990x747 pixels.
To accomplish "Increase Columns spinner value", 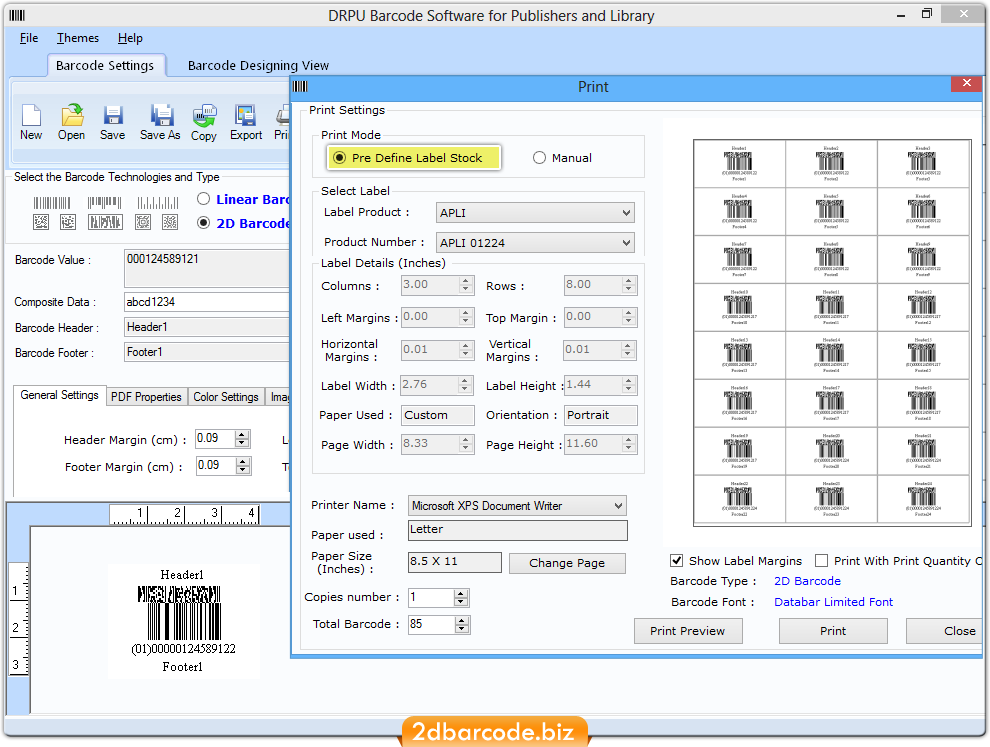I will [466, 281].
